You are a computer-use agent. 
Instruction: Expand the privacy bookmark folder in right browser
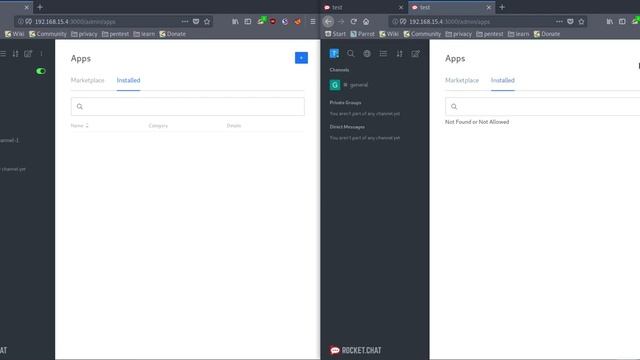tap(458, 34)
